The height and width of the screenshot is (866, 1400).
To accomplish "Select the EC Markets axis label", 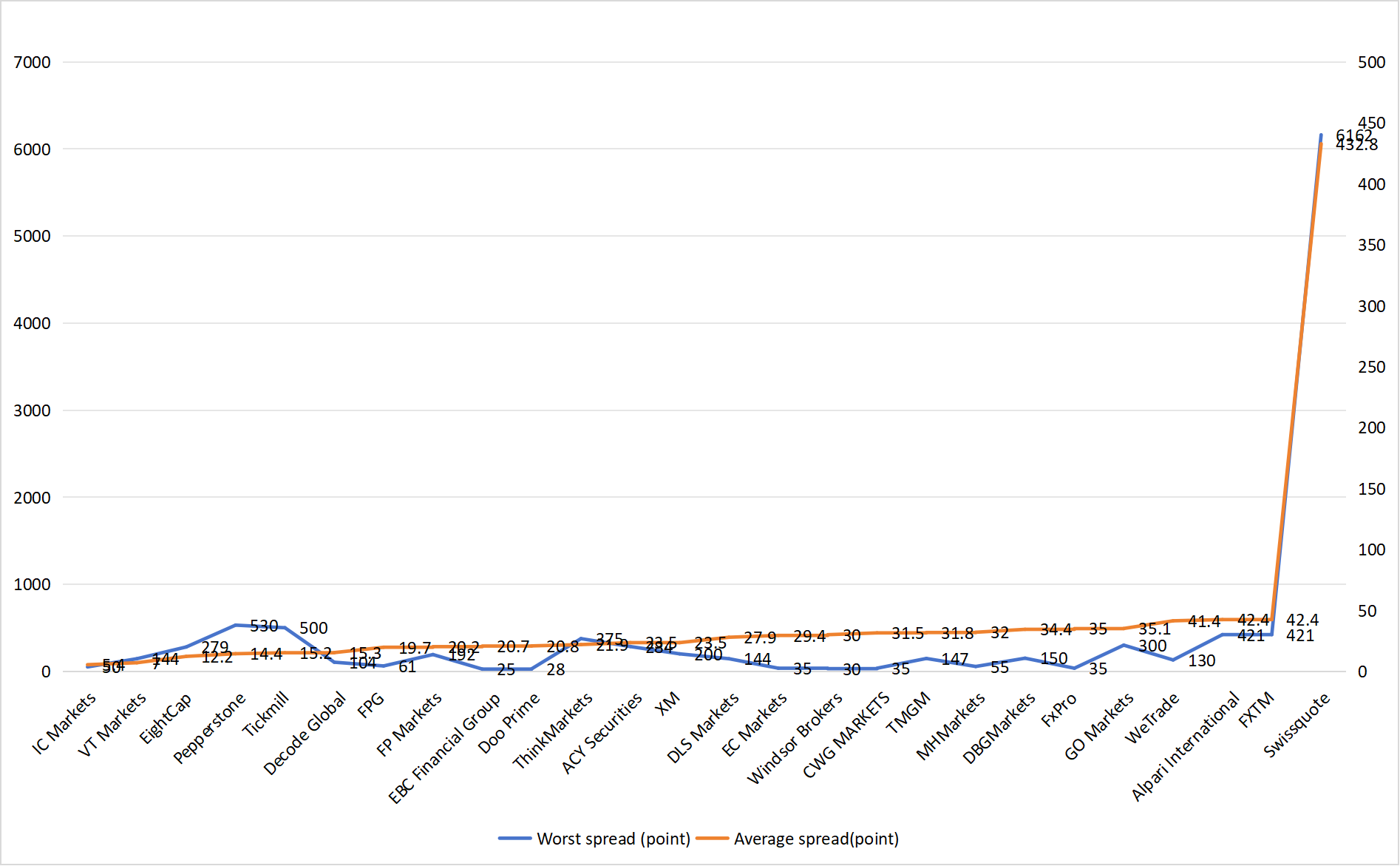I will tap(754, 725).
